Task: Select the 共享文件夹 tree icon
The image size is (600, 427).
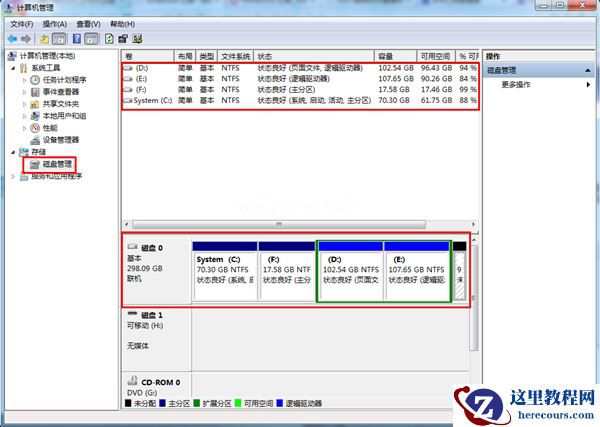Action: click(35, 104)
